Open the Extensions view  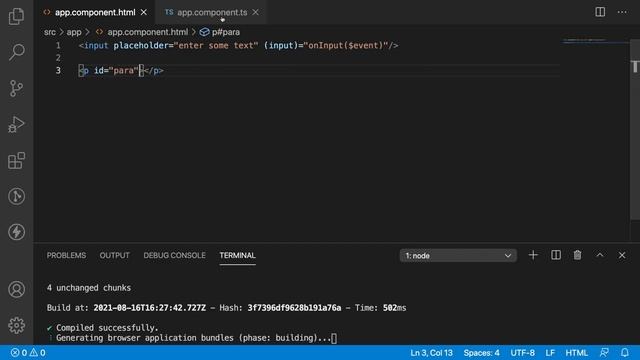coord(16,160)
